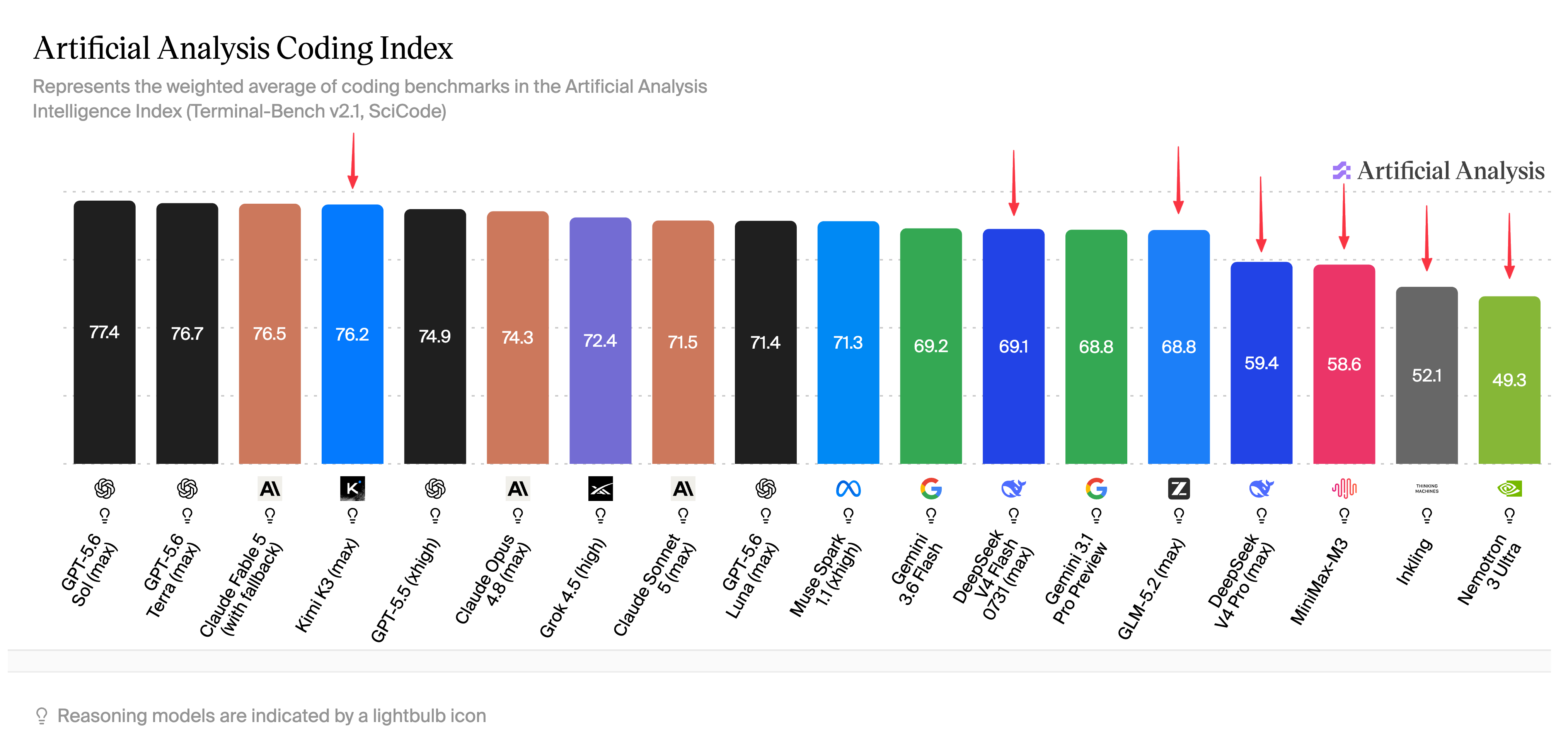Click the Anthropic logo under Claude Fable 5
Image resolution: width=1568 pixels, height=753 pixels.
pyautogui.click(x=270, y=488)
